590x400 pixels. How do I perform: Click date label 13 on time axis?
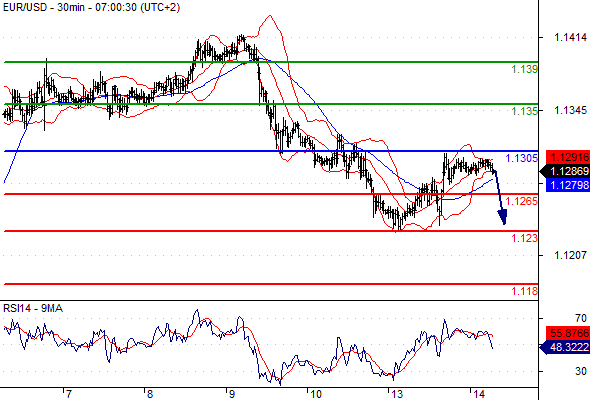397,394
